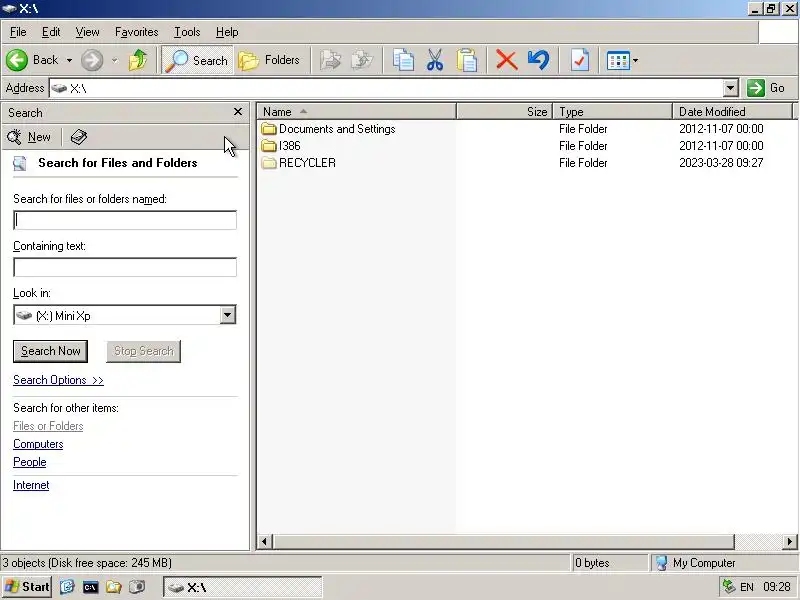This screenshot has height=600, width=800.
Task: Click the EN language indicator
Action: (x=747, y=587)
